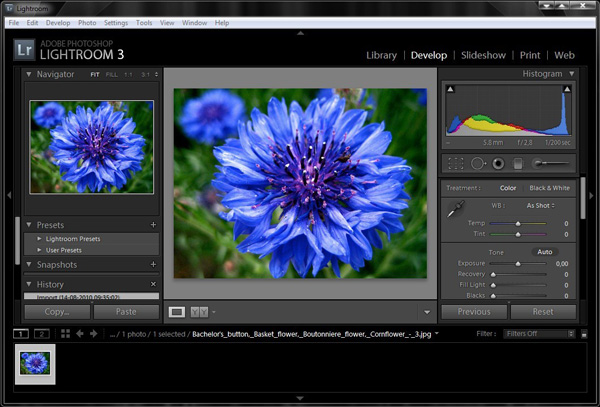Open the File menu

click(x=14, y=23)
